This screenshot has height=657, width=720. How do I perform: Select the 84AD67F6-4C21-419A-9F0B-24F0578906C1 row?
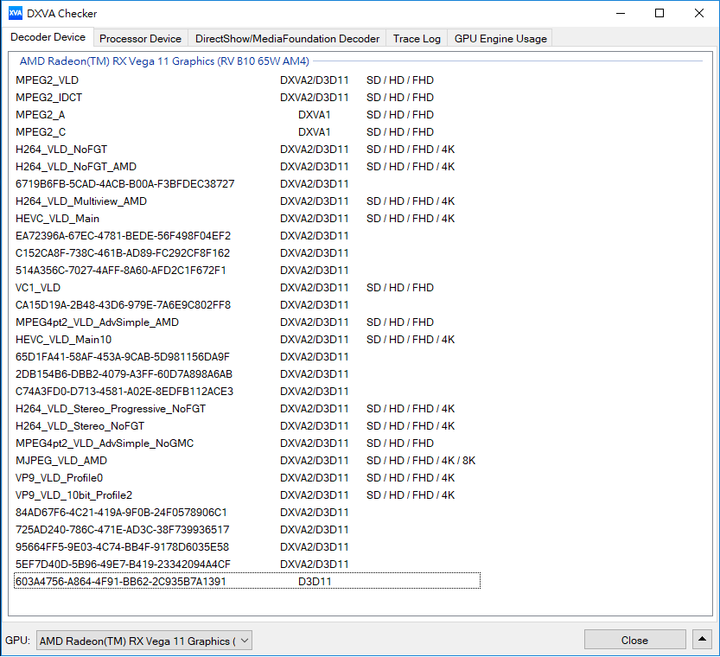247,513
